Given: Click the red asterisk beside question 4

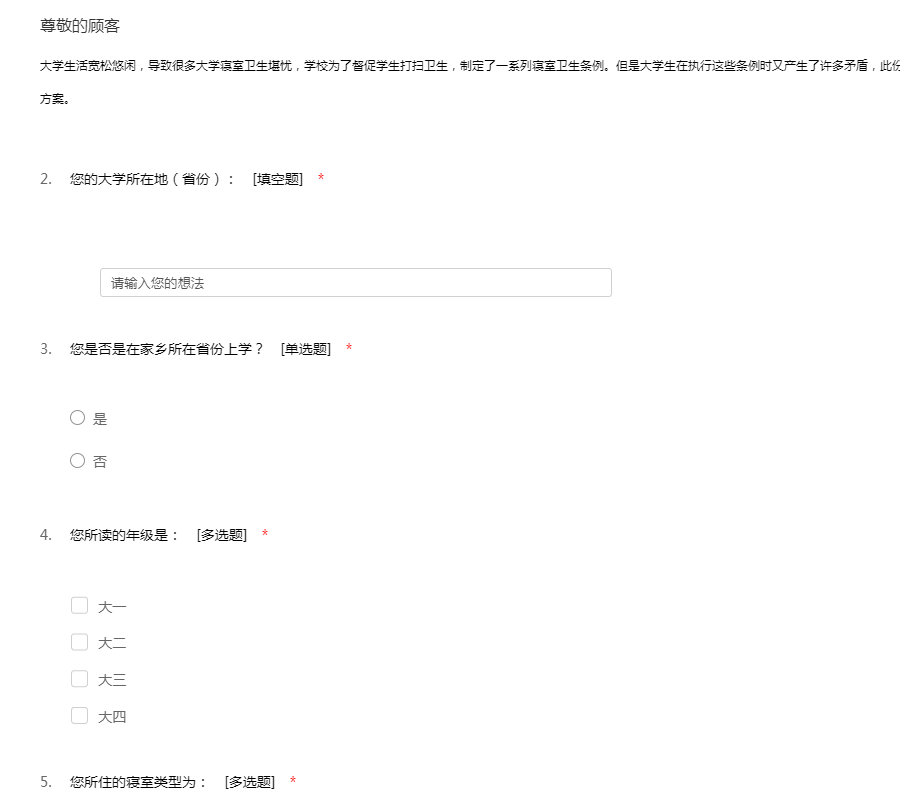Looking at the screenshot, I should tap(265, 535).
